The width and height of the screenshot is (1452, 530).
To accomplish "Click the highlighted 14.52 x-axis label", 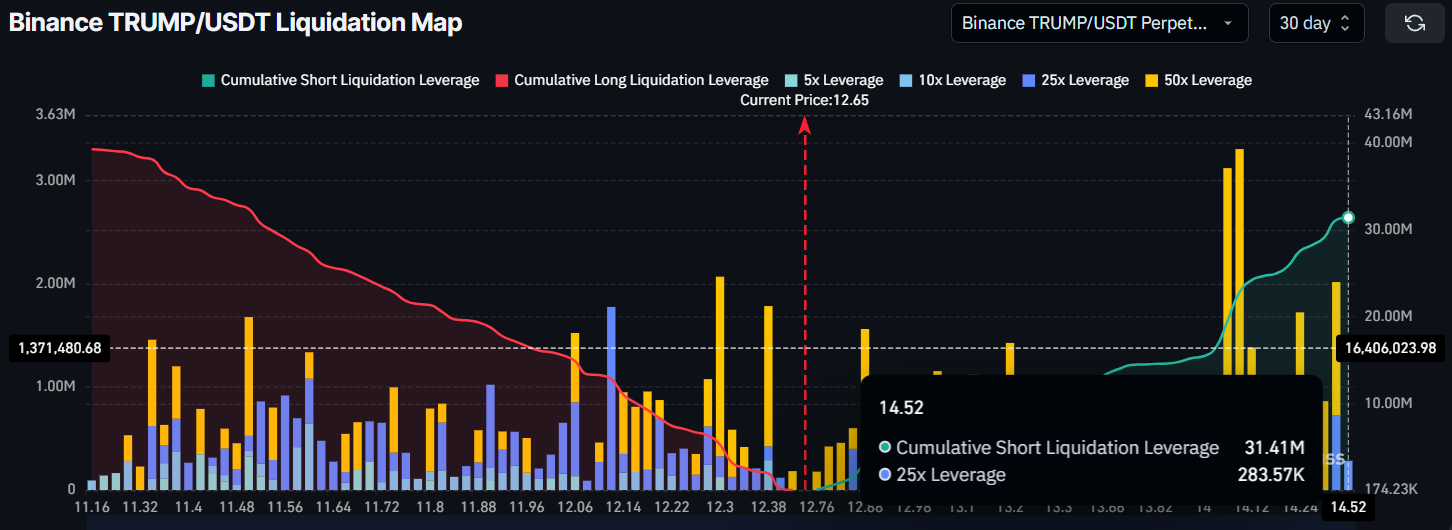I will coord(1345,508).
